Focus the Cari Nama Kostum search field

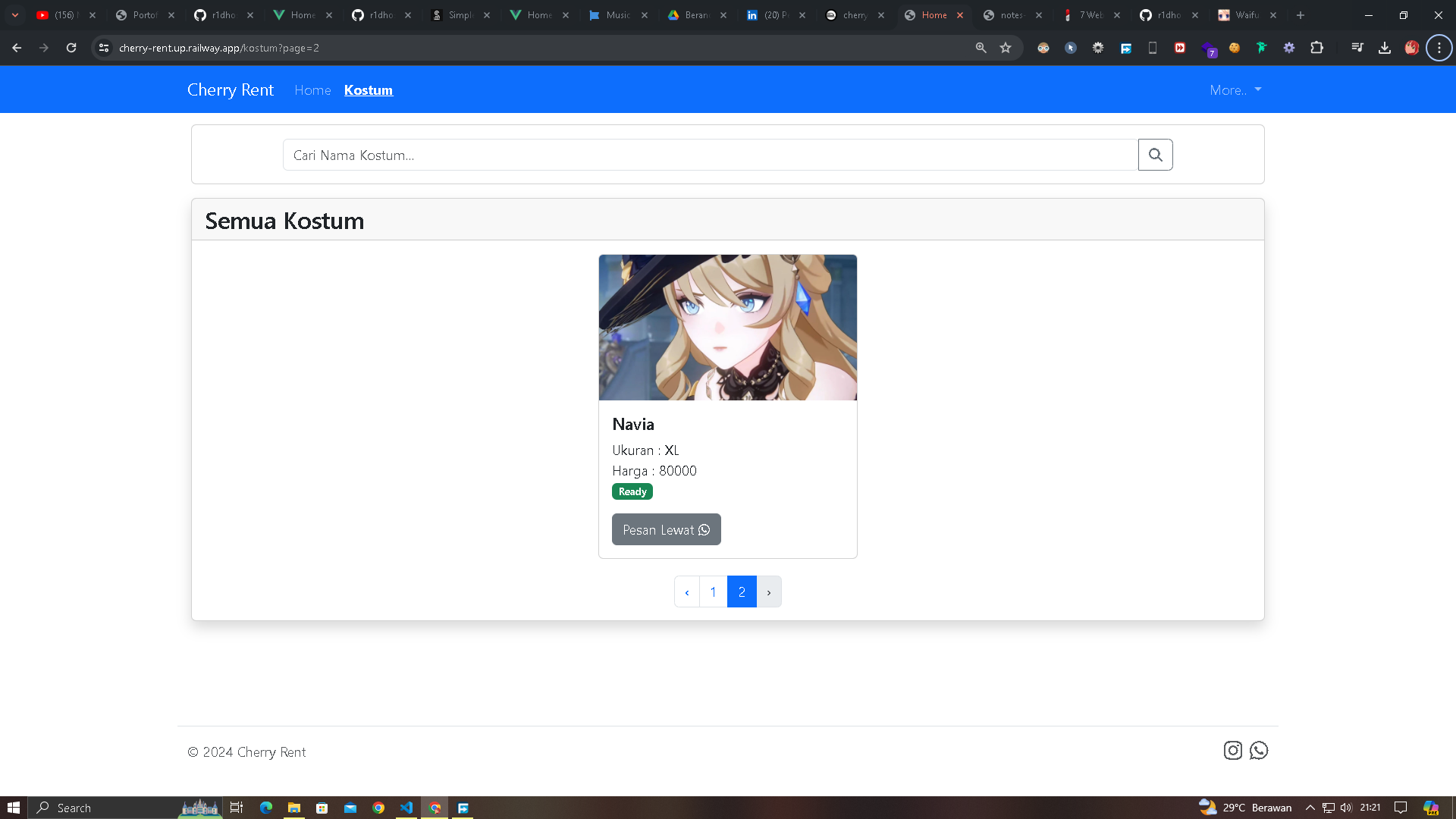pos(711,155)
